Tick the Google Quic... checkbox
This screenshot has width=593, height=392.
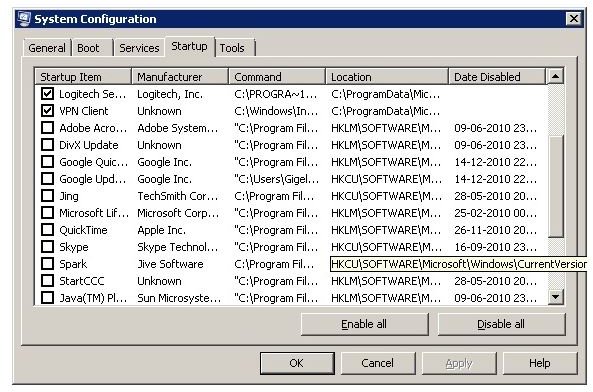[x=47, y=162]
